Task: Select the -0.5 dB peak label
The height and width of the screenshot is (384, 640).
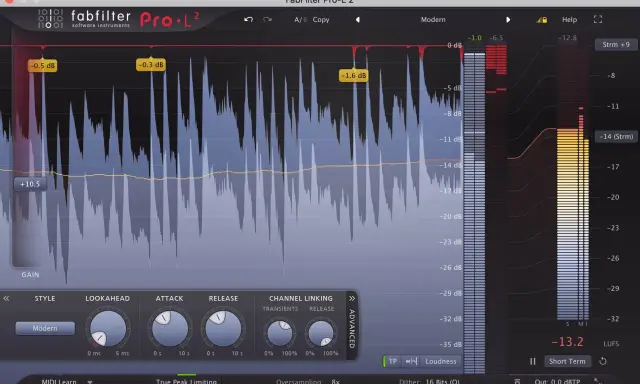Action: tap(42, 65)
